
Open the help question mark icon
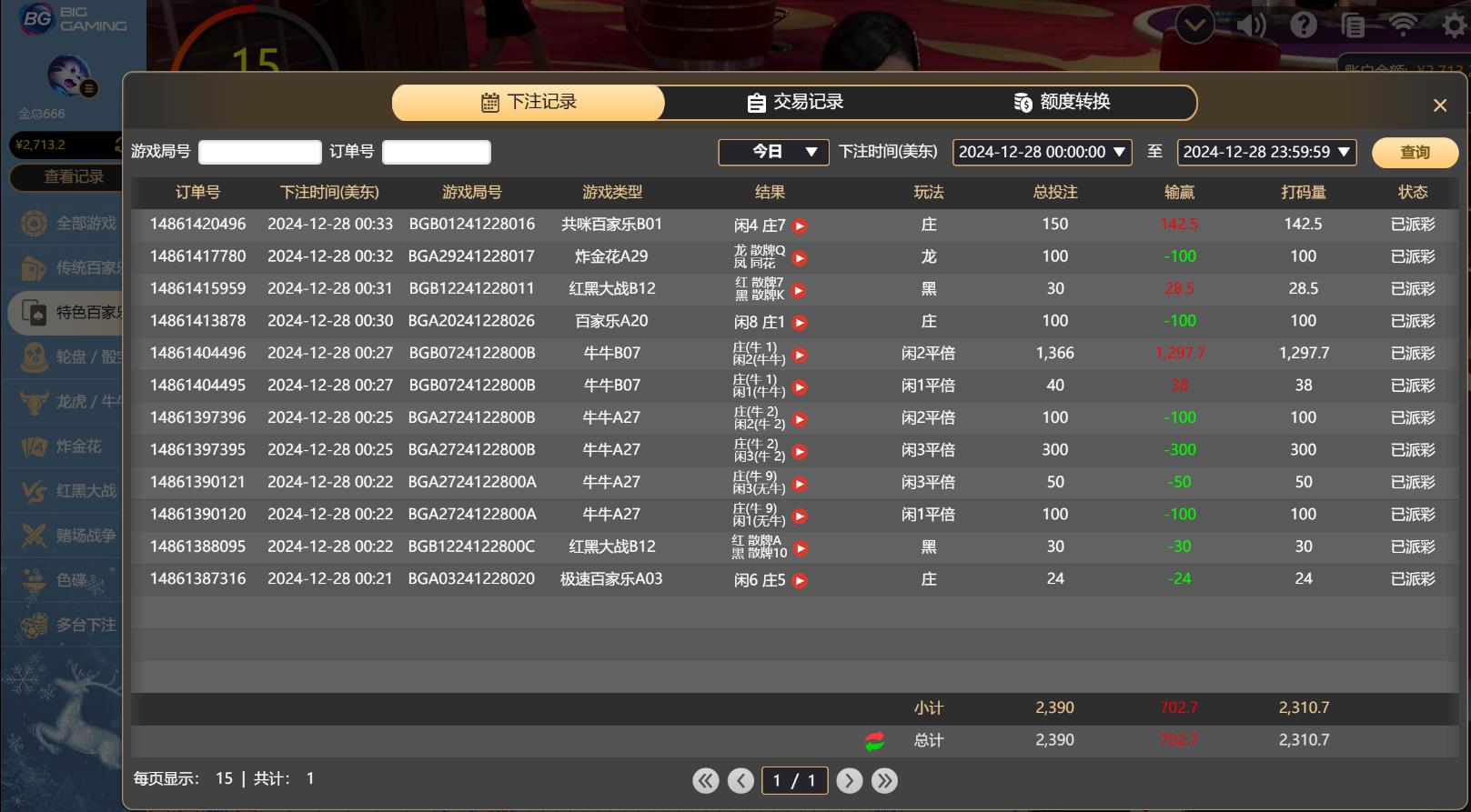coord(1303,25)
